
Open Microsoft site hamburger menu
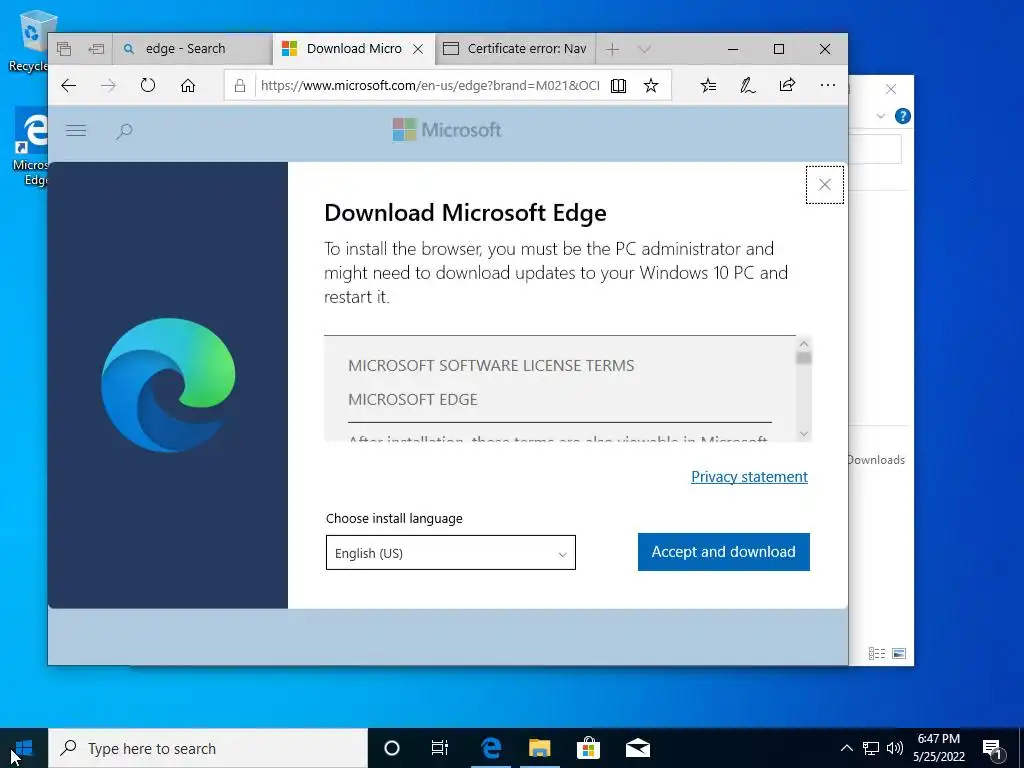pyautogui.click(x=76, y=131)
